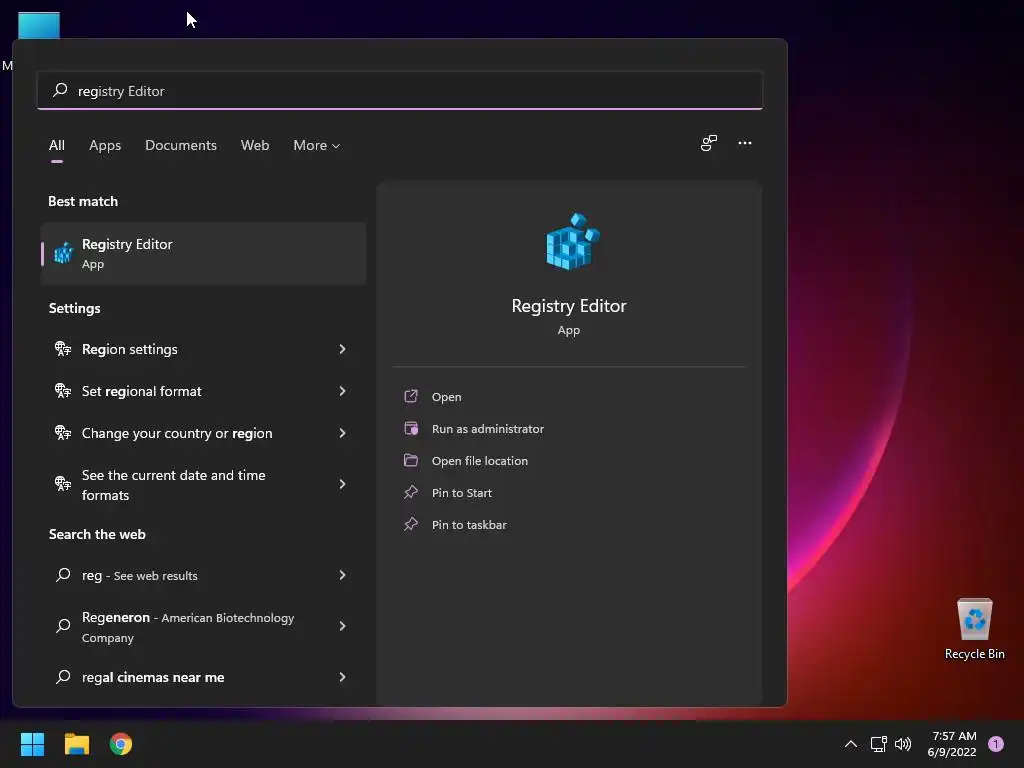1024x768 pixels.
Task: Expand Set regional format arrow
Action: pos(342,391)
